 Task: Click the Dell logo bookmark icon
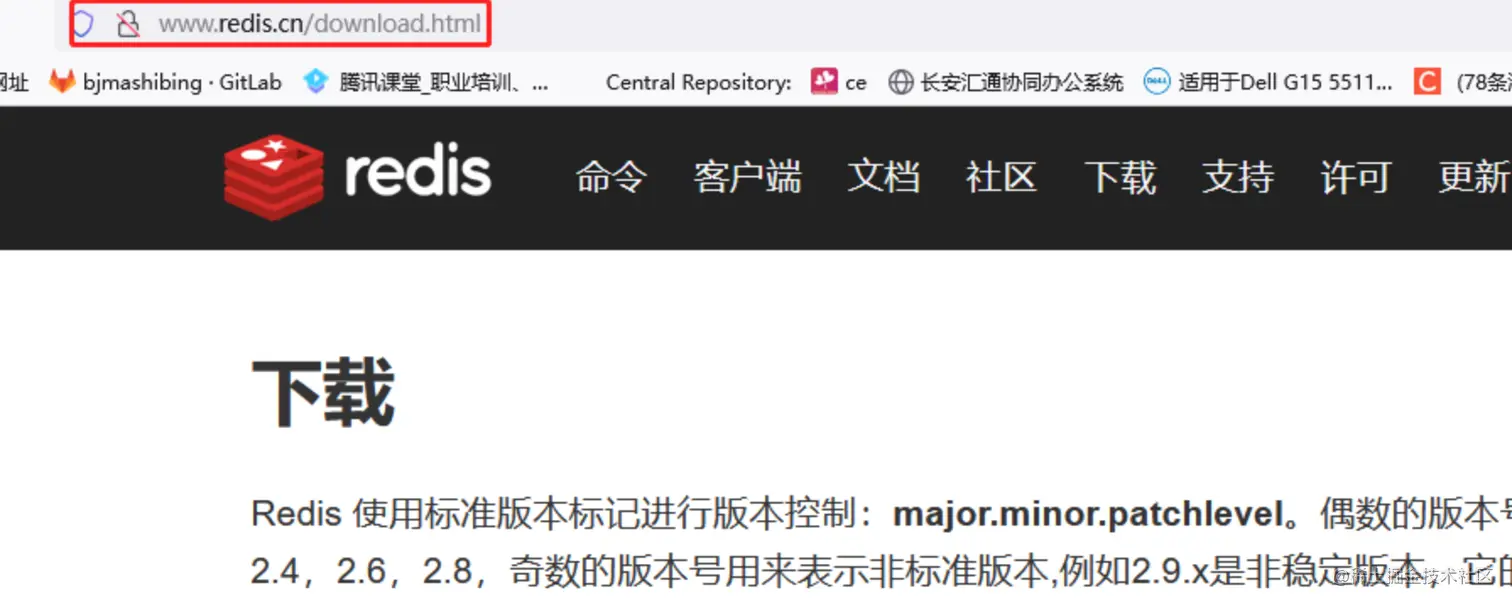[1157, 82]
